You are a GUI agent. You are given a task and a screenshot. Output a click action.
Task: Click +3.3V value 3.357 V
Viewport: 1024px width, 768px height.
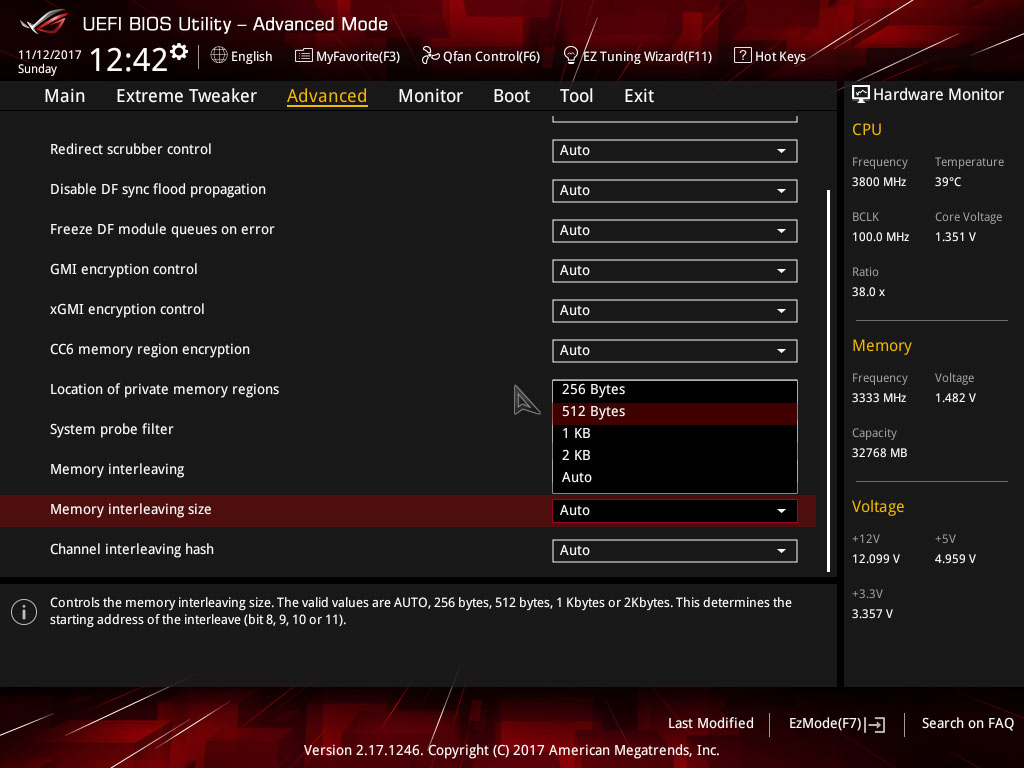872,614
